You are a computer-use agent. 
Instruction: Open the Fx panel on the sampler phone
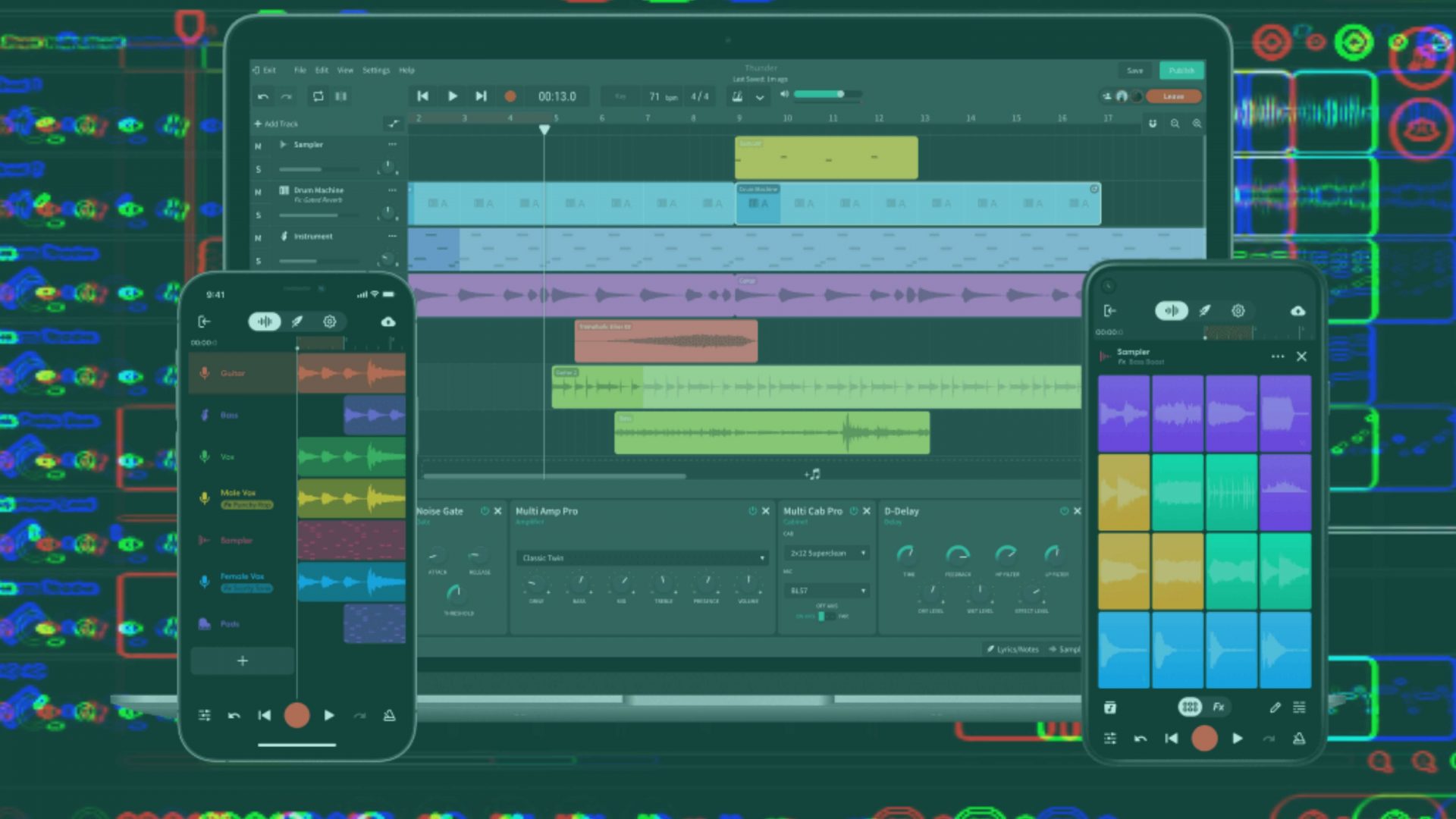pyautogui.click(x=1219, y=707)
